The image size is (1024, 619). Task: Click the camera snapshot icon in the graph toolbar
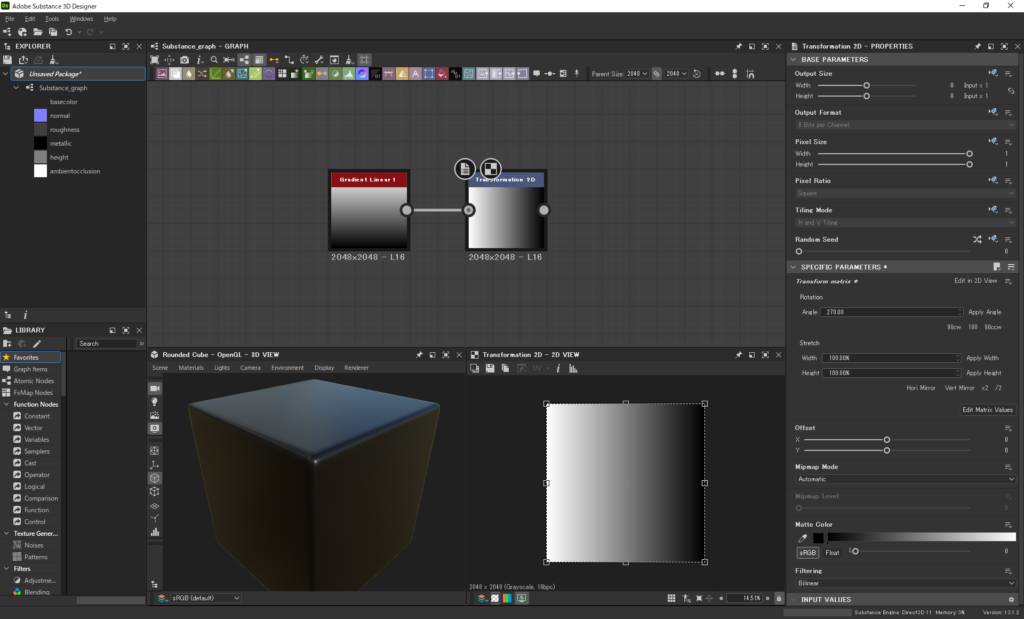(x=185, y=60)
